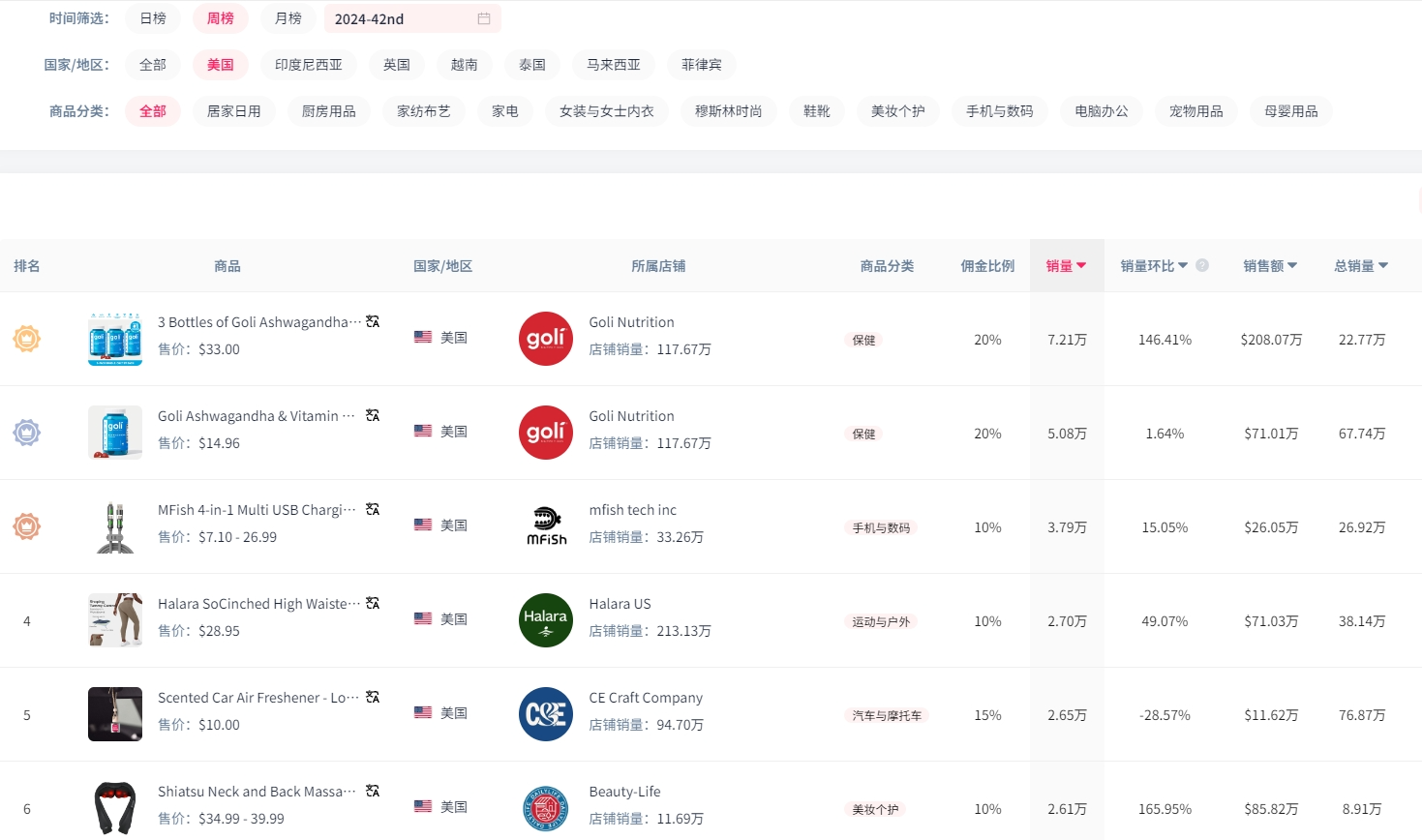Click the Scented Car Air Freshener thumbnail

[x=115, y=714]
